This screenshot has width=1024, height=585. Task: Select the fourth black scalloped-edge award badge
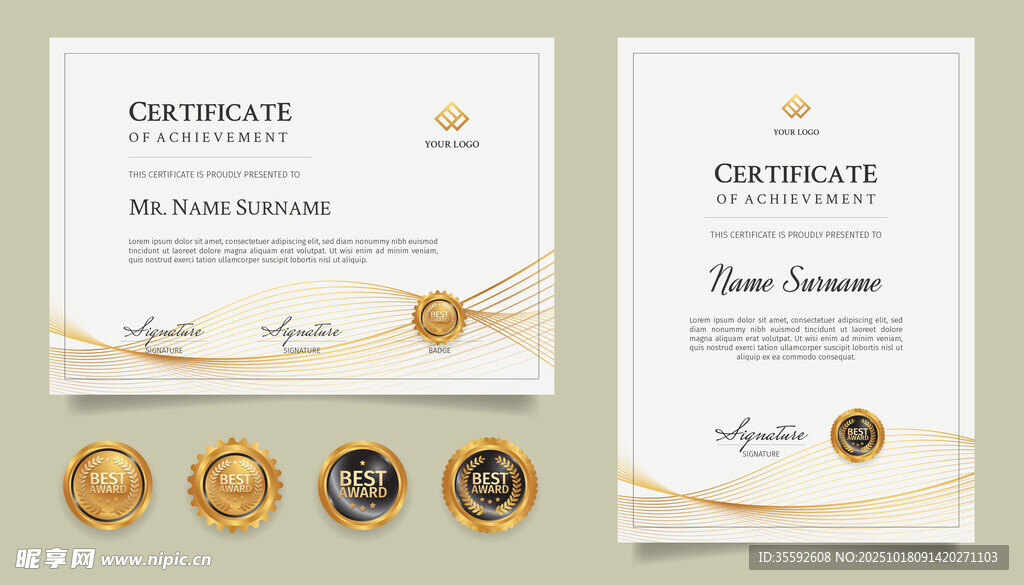coord(490,485)
